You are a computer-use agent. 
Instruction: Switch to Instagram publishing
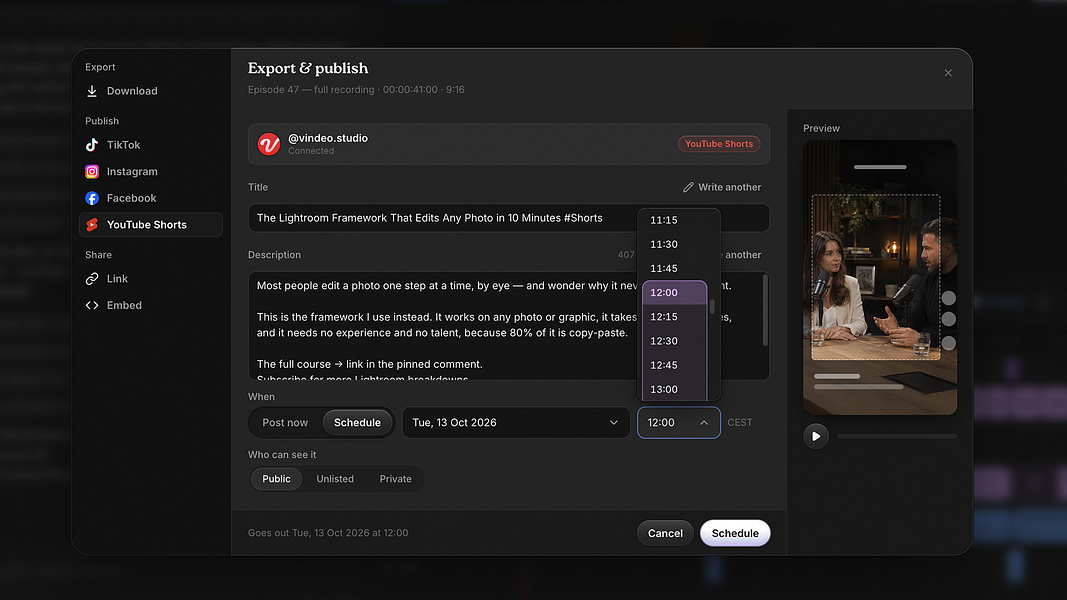pos(150,171)
